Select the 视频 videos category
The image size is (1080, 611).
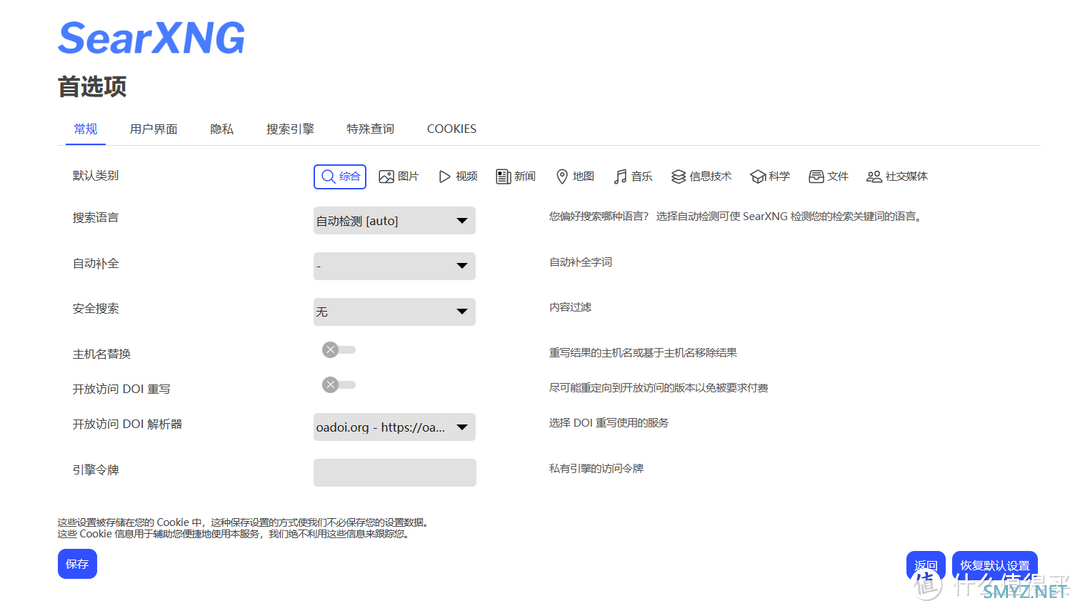(x=458, y=176)
